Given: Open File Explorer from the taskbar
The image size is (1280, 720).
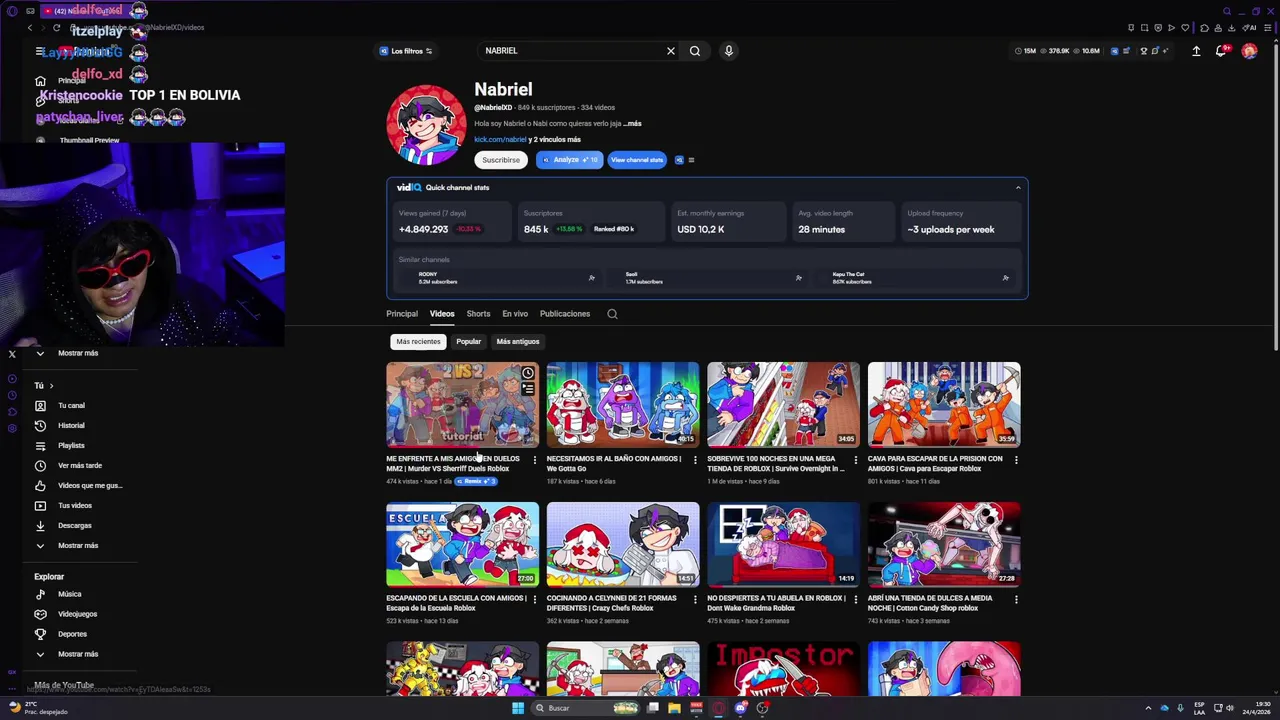Looking at the screenshot, I should [674, 708].
